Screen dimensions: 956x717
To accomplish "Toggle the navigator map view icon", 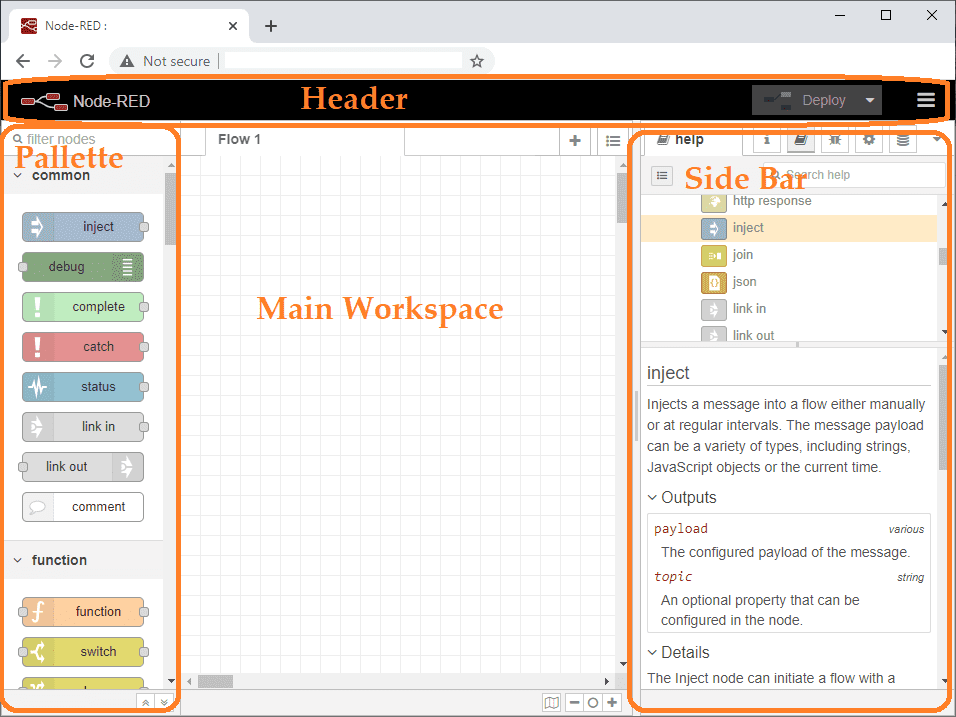I will [x=551, y=703].
